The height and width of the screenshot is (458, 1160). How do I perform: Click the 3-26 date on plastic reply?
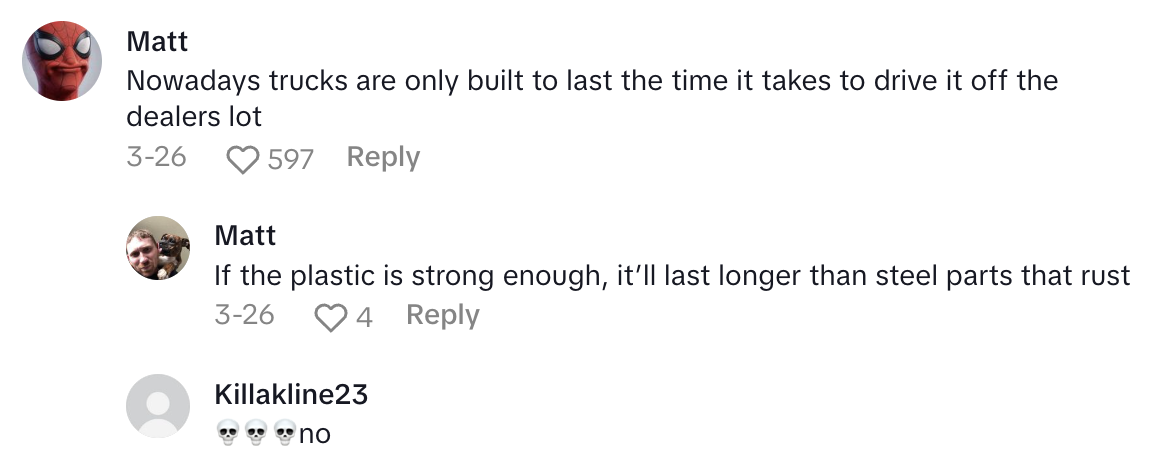(244, 316)
